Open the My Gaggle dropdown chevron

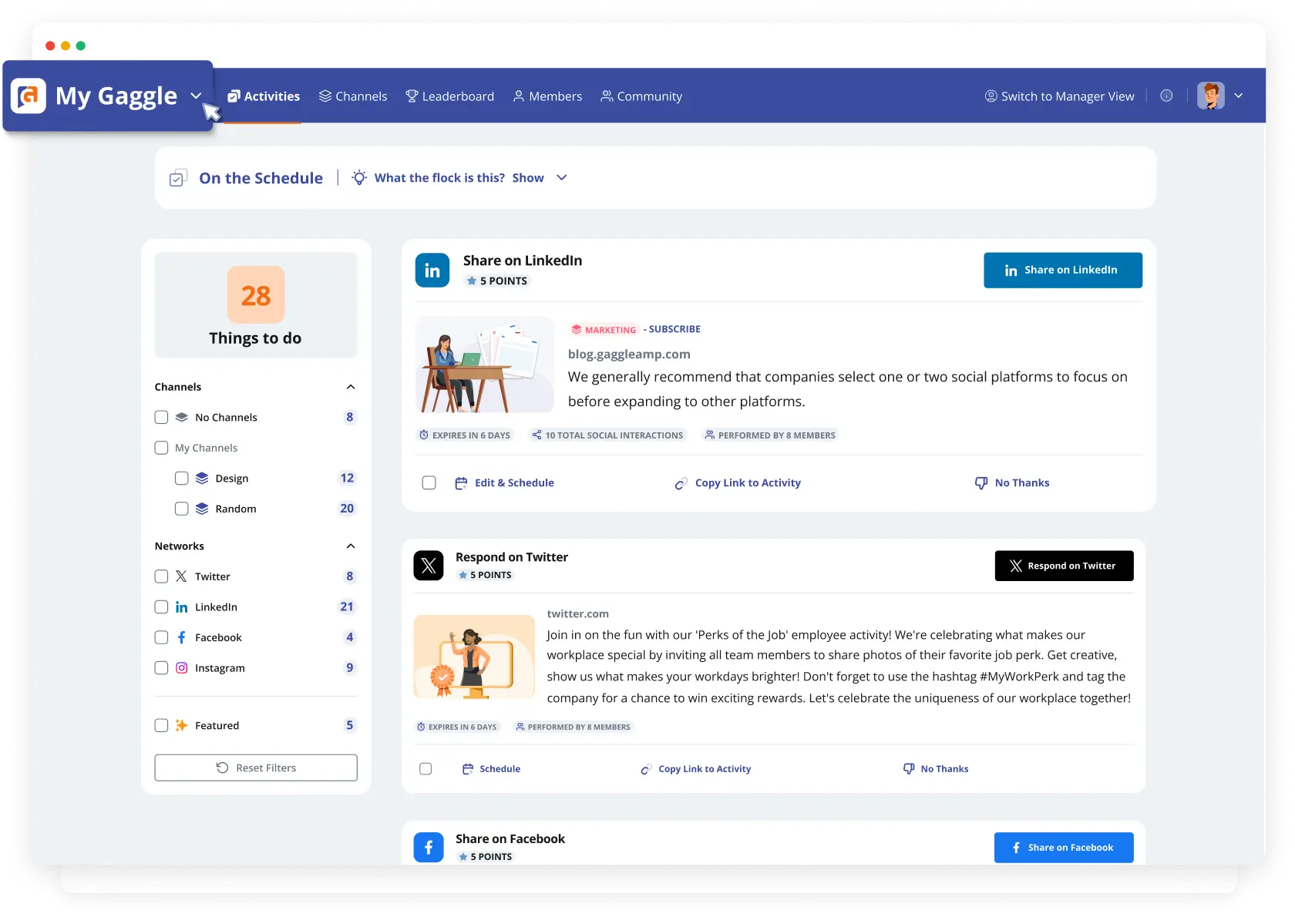pyautogui.click(x=196, y=96)
